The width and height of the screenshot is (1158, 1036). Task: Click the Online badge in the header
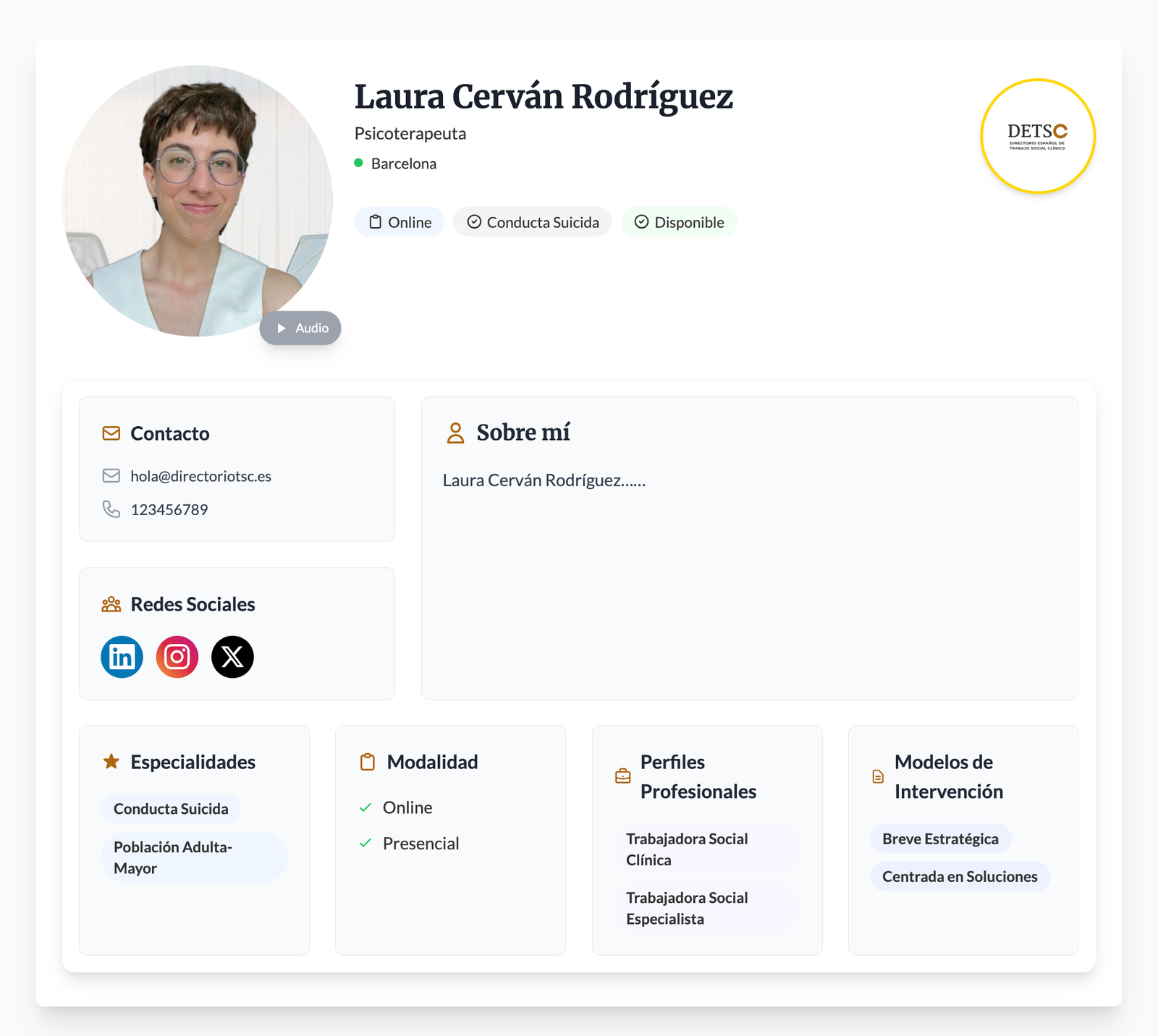[400, 222]
